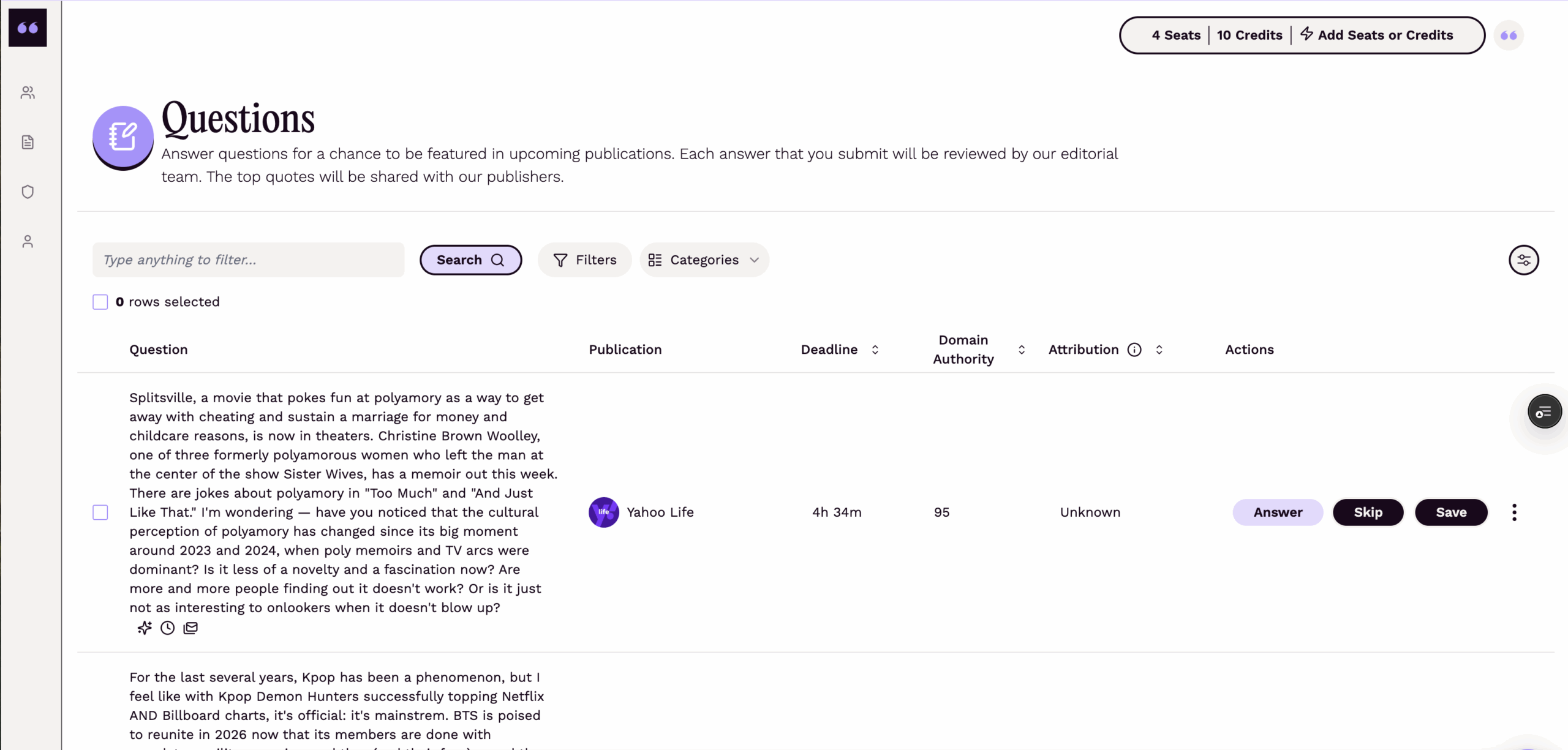Image resolution: width=1568 pixels, height=750 pixels.
Task: Click the floating list-settings icon on the right edge
Action: click(1544, 411)
